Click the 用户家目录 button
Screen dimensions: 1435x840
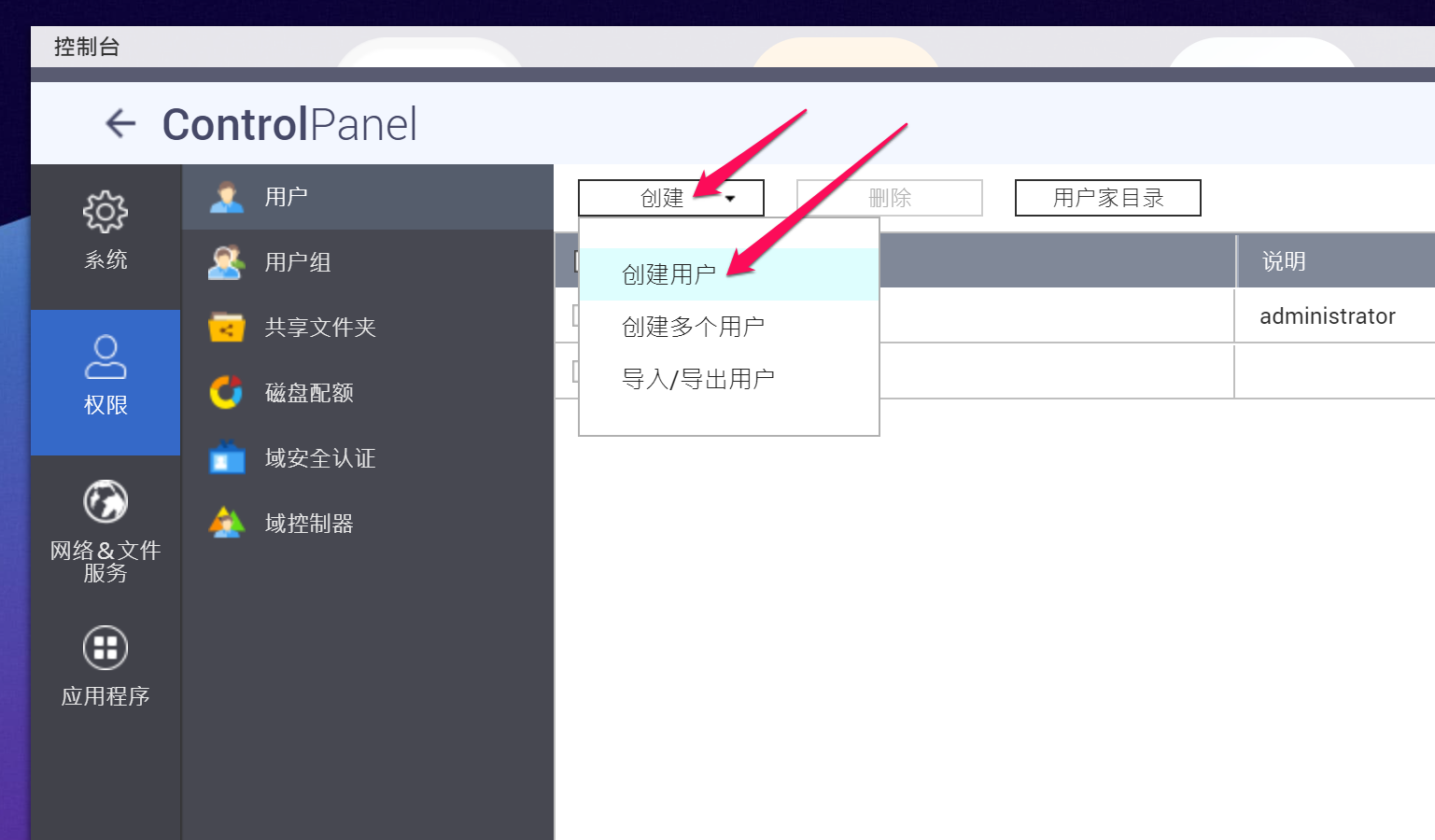1108,198
